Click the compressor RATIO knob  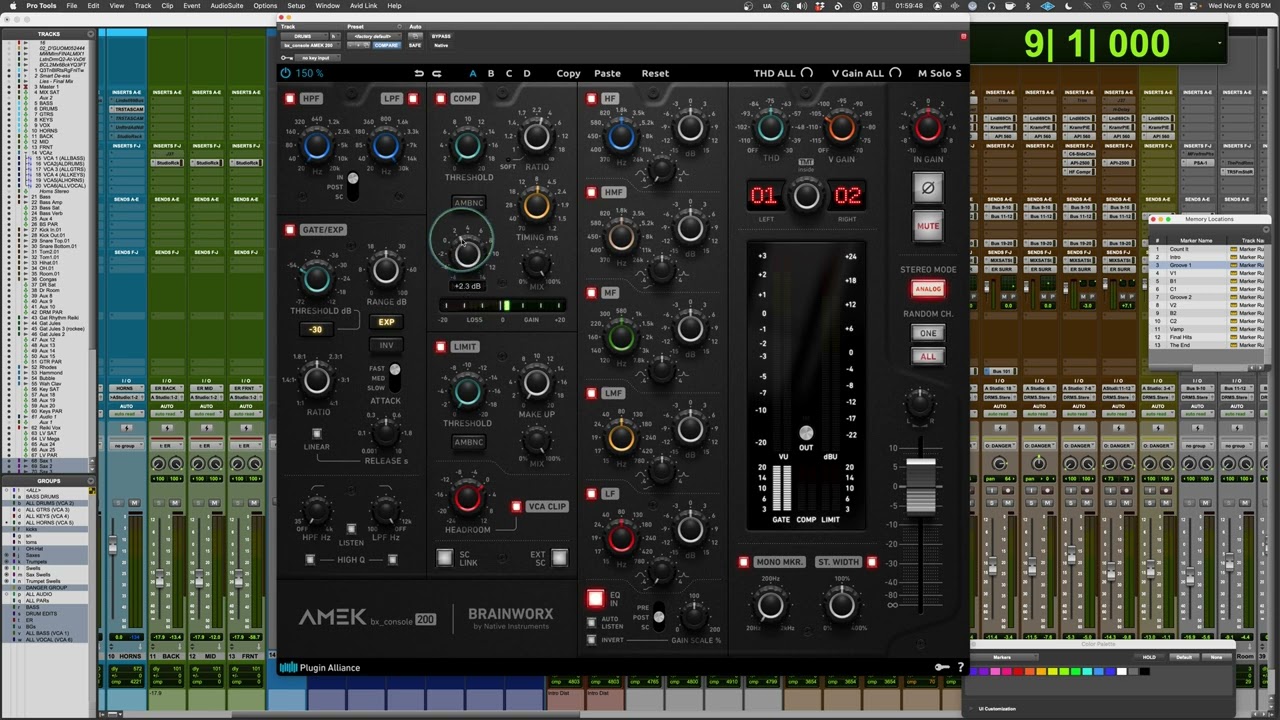pyautogui.click(x=537, y=137)
